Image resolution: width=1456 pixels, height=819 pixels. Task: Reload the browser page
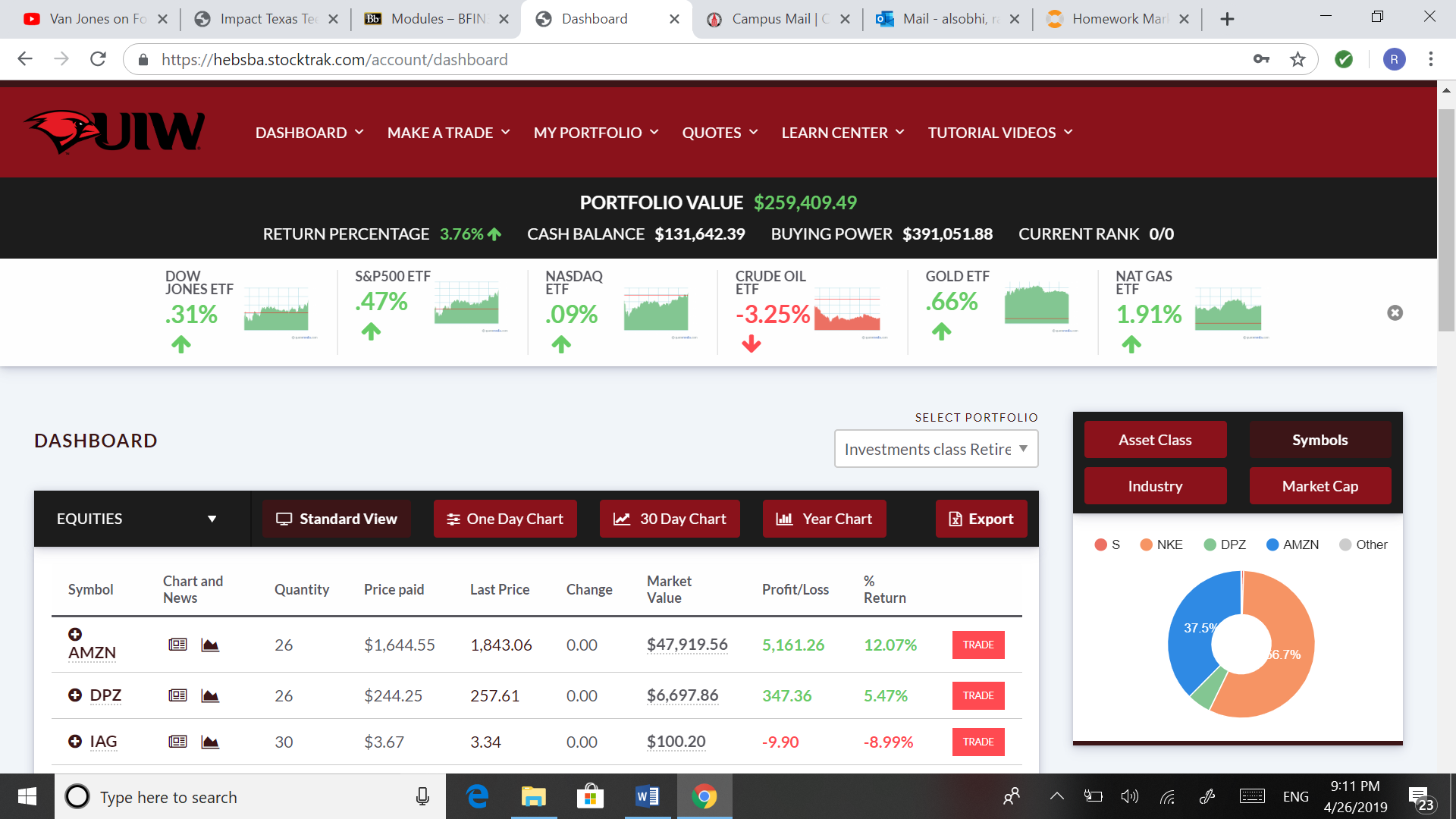[x=98, y=59]
